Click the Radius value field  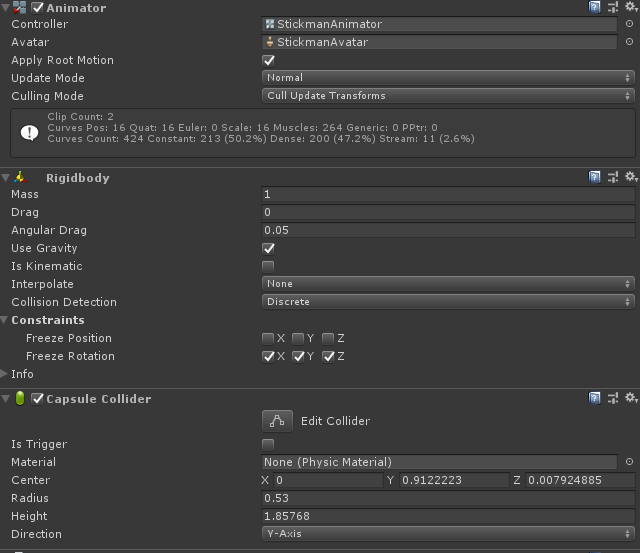448,498
